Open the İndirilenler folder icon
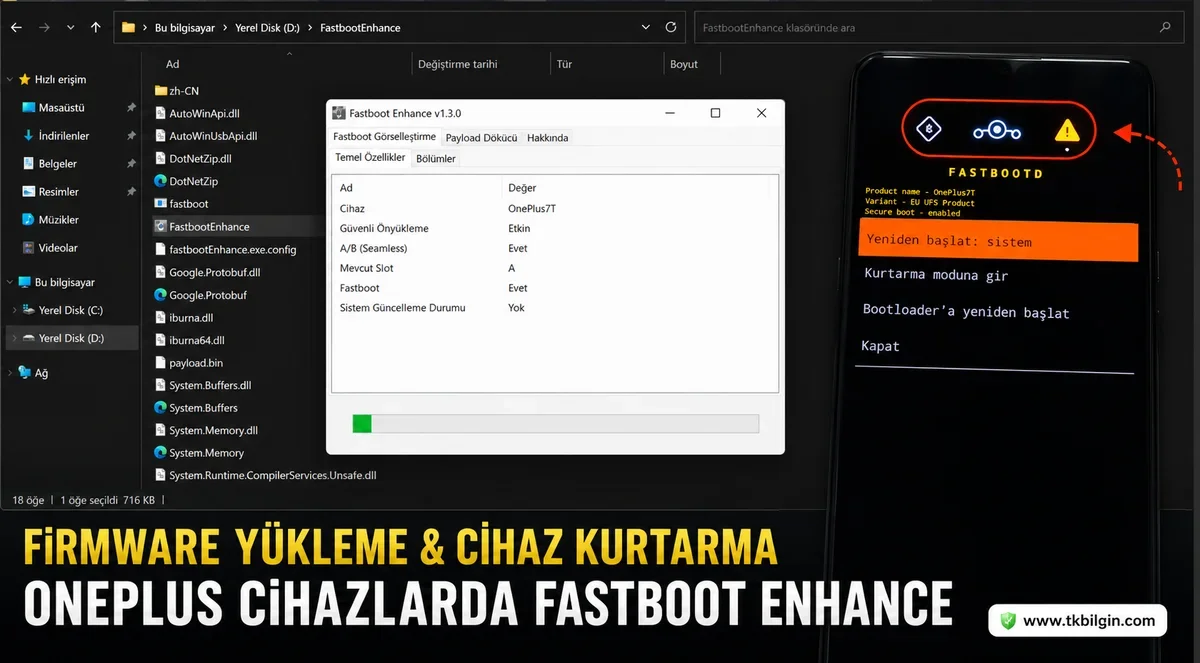 click(x=28, y=135)
